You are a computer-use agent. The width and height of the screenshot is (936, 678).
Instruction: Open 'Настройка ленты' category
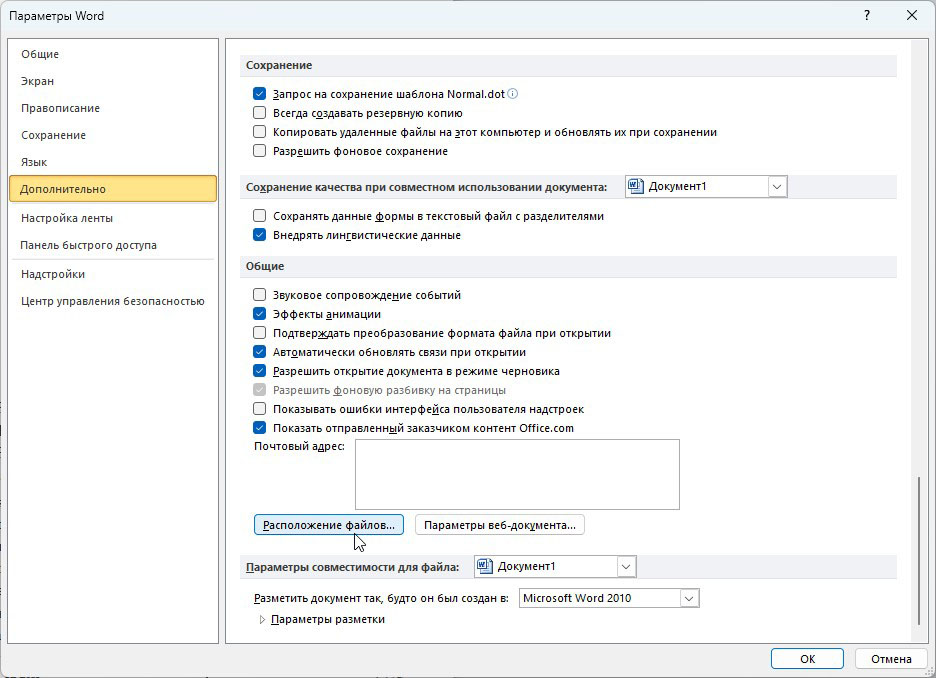67,218
